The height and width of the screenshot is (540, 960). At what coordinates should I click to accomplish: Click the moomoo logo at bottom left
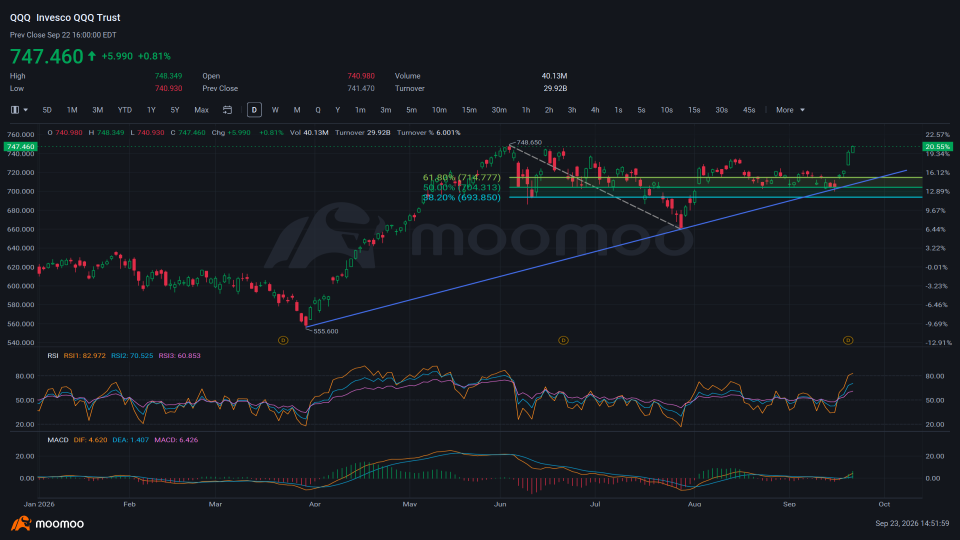coord(47,523)
